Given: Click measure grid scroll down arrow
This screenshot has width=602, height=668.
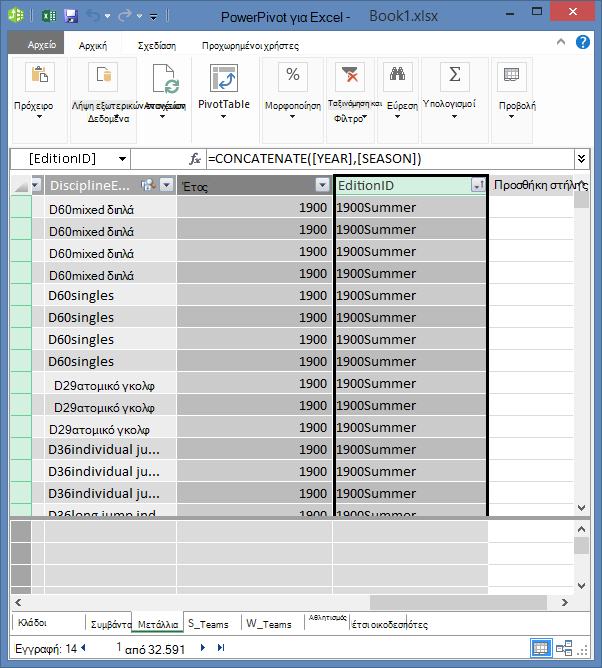Looking at the screenshot, I should coord(582,586).
